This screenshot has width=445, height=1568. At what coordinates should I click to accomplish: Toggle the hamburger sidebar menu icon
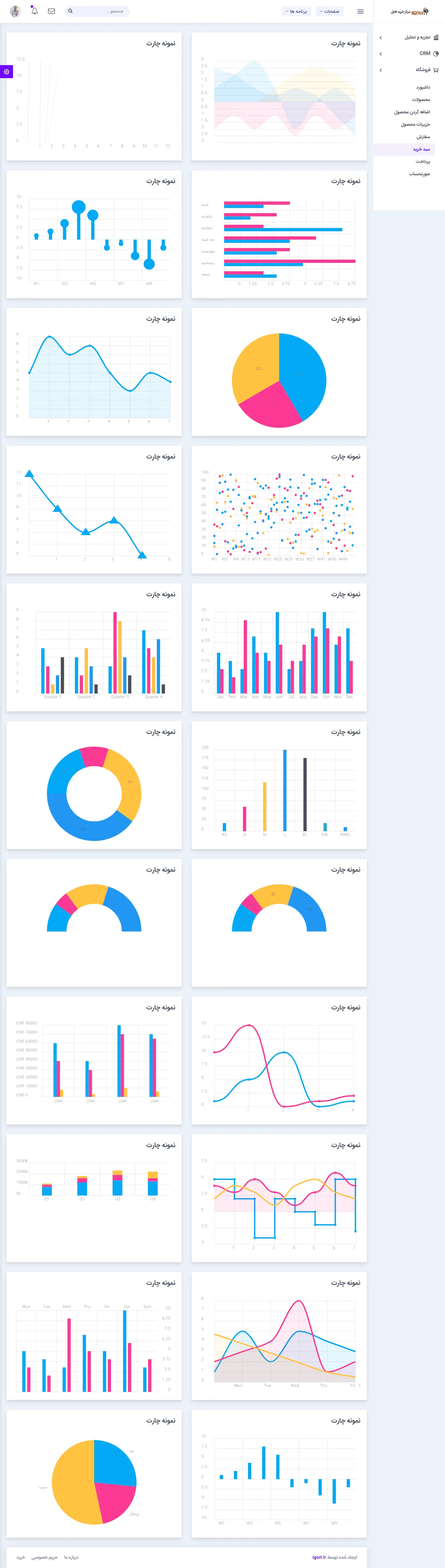tap(360, 11)
